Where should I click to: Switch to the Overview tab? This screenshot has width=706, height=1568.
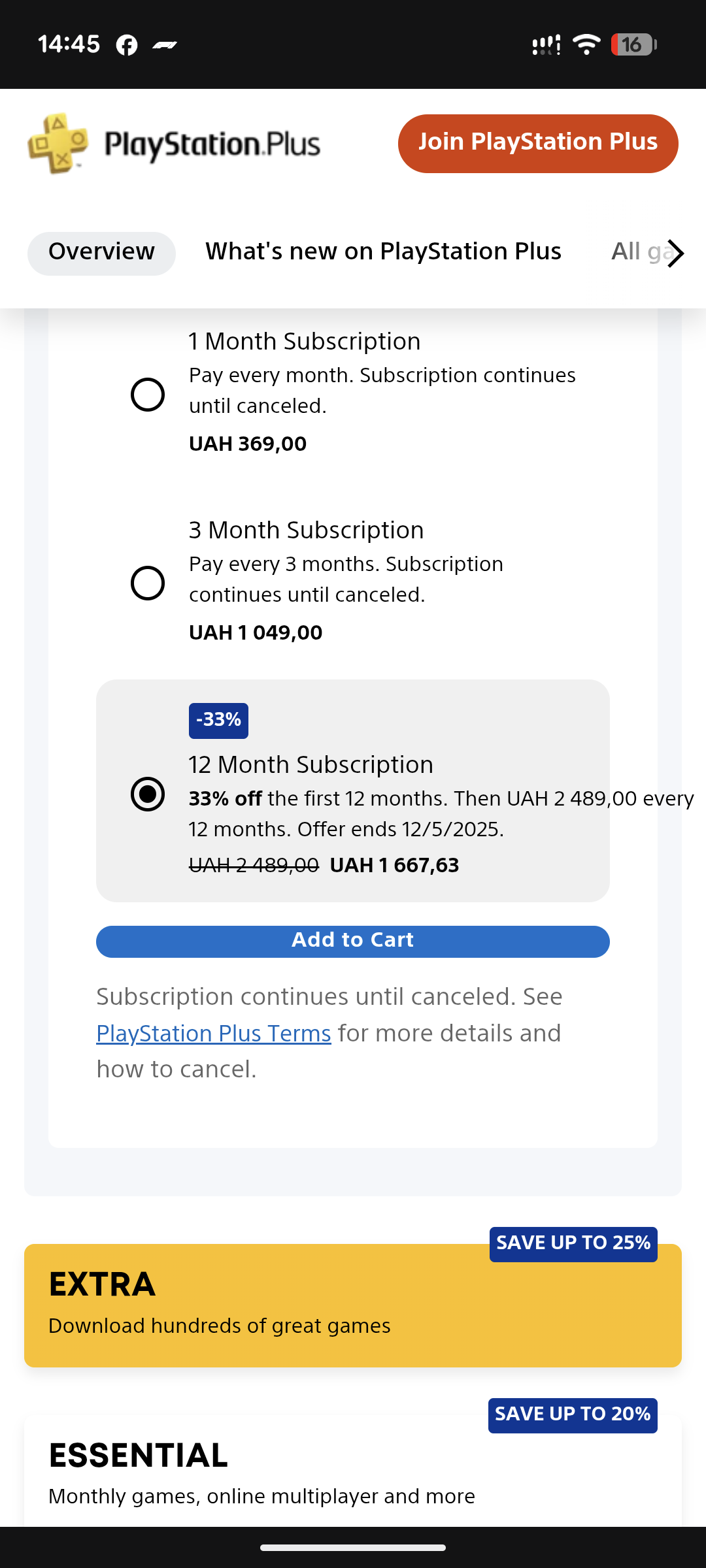tap(101, 253)
